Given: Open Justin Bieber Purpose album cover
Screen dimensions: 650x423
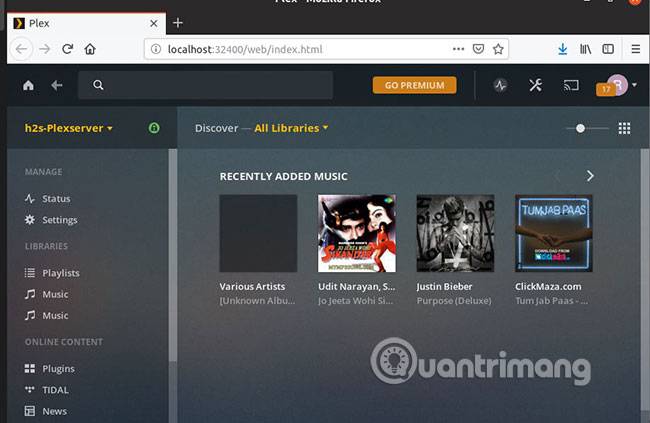Looking at the screenshot, I should point(455,233).
